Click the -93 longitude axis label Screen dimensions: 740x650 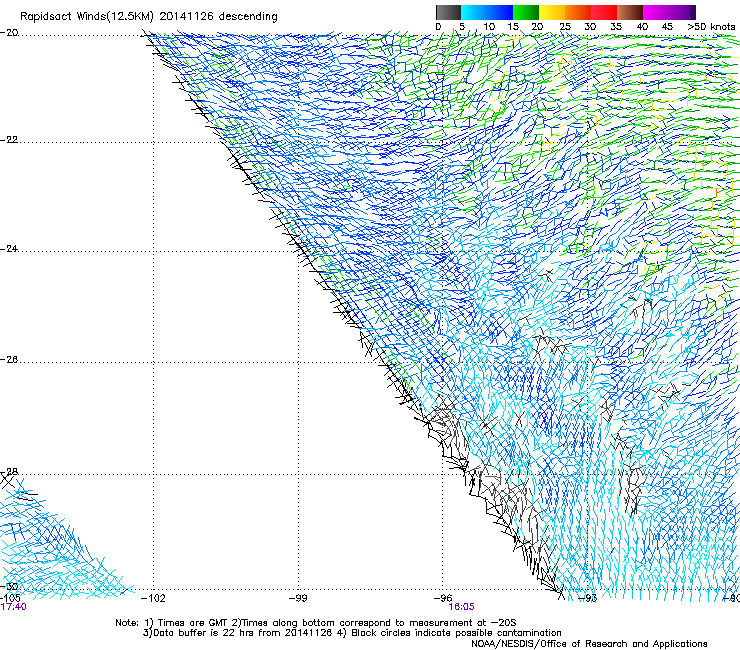pyautogui.click(x=587, y=598)
